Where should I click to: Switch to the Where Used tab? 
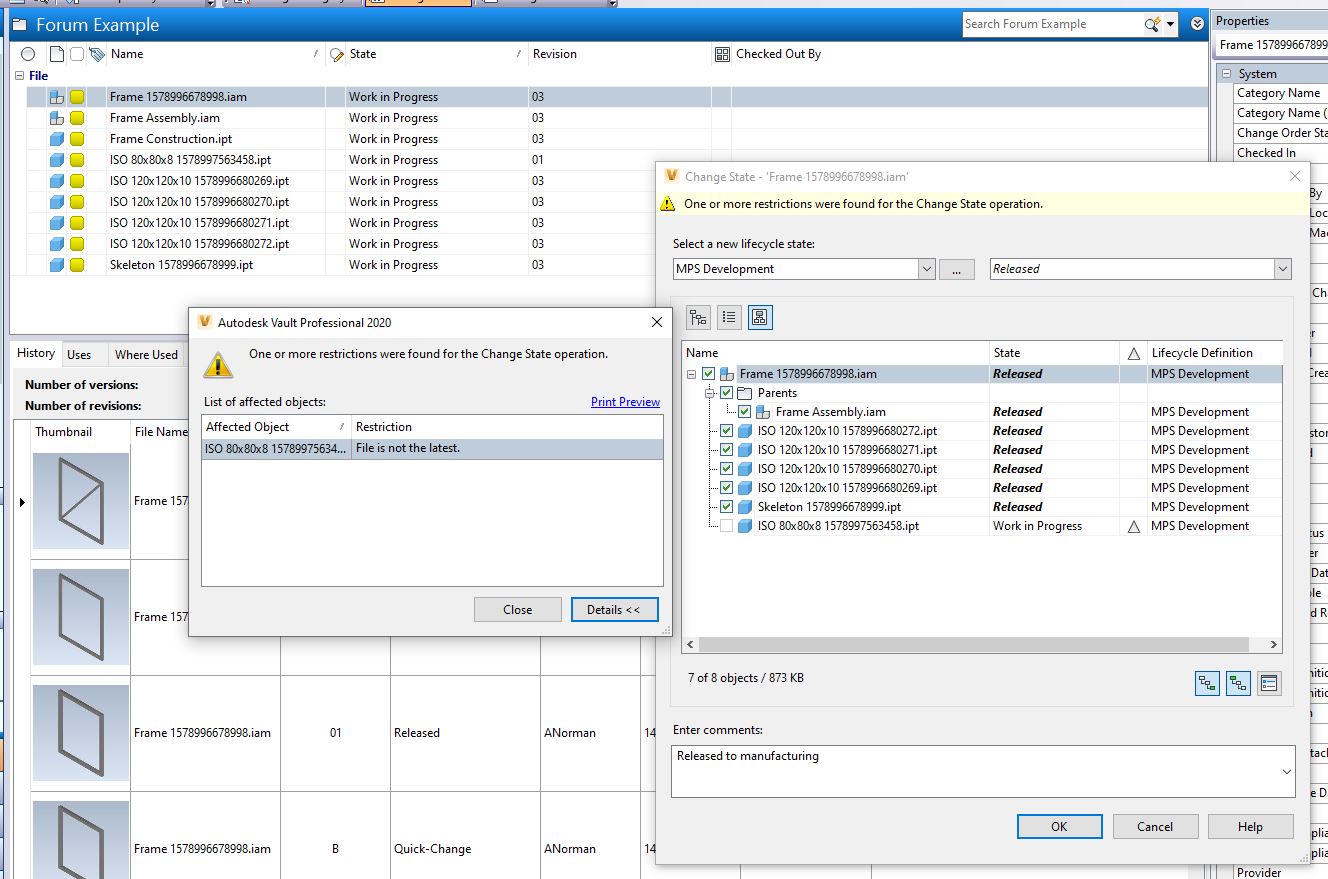(147, 354)
